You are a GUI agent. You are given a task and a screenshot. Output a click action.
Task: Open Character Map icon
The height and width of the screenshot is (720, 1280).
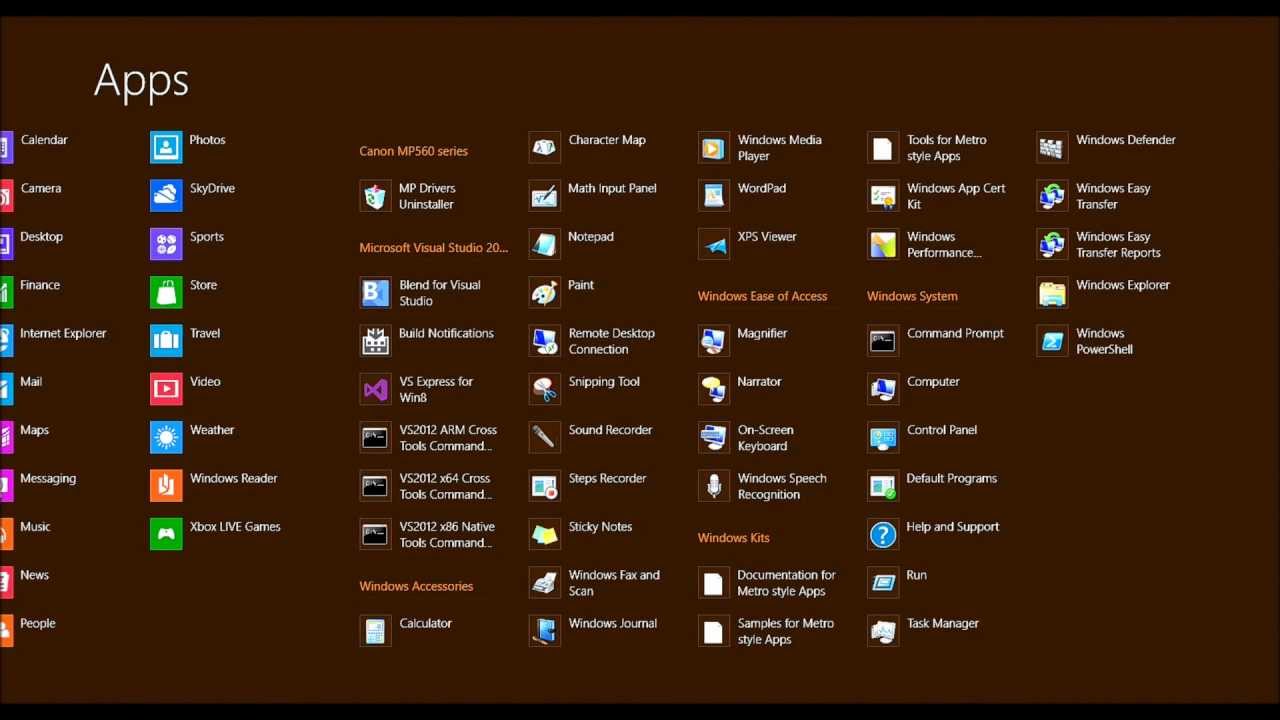pos(545,148)
